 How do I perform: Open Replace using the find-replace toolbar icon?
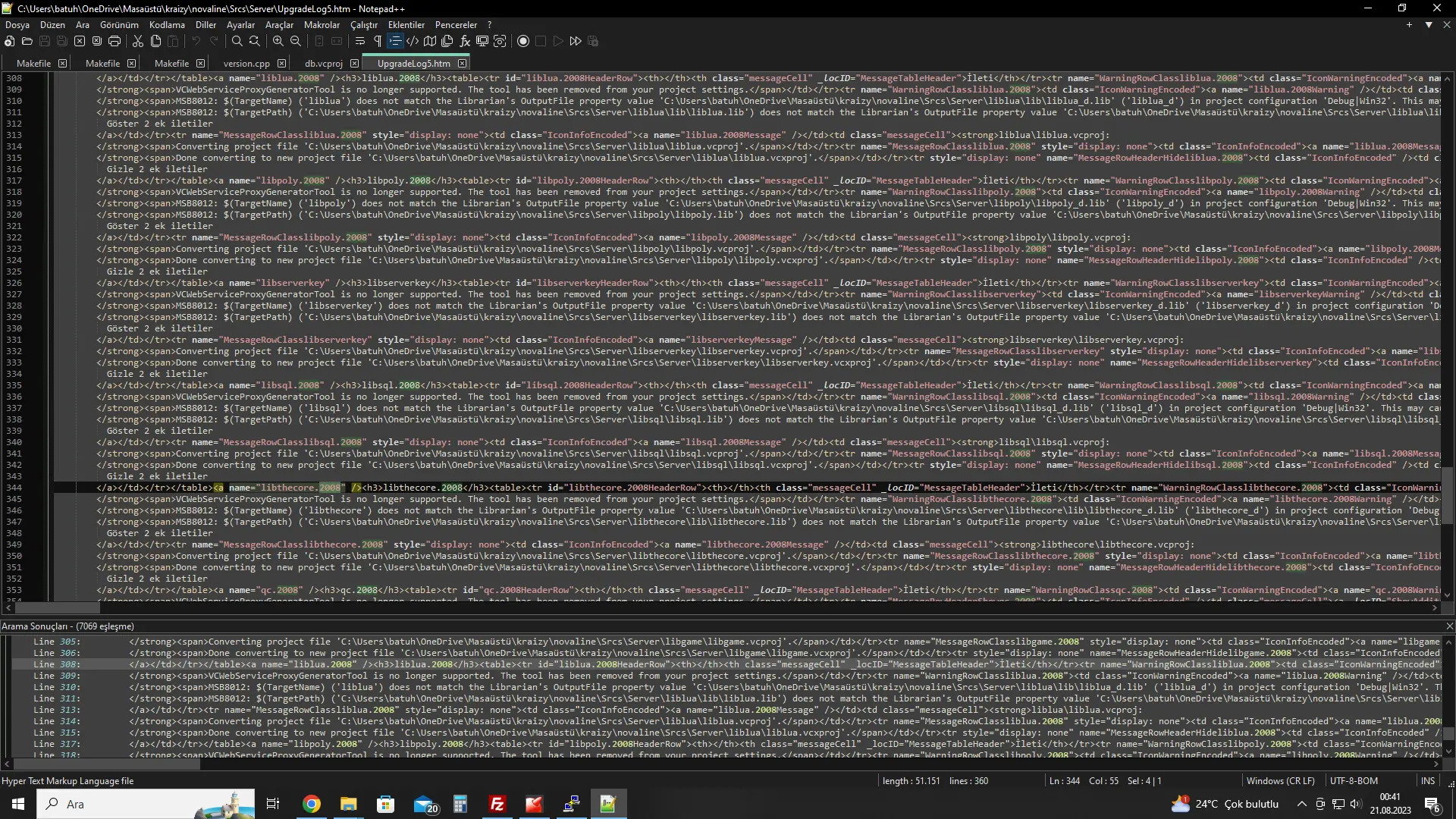pos(255,41)
